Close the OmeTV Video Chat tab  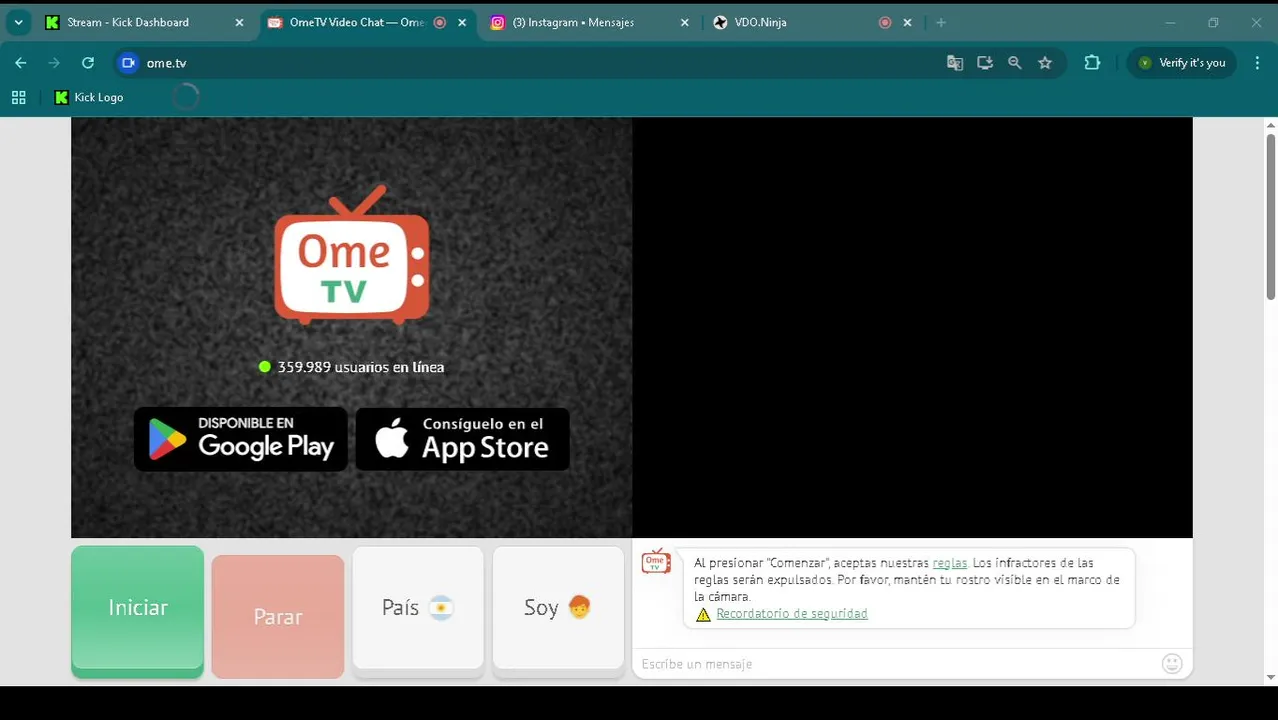[462, 22]
